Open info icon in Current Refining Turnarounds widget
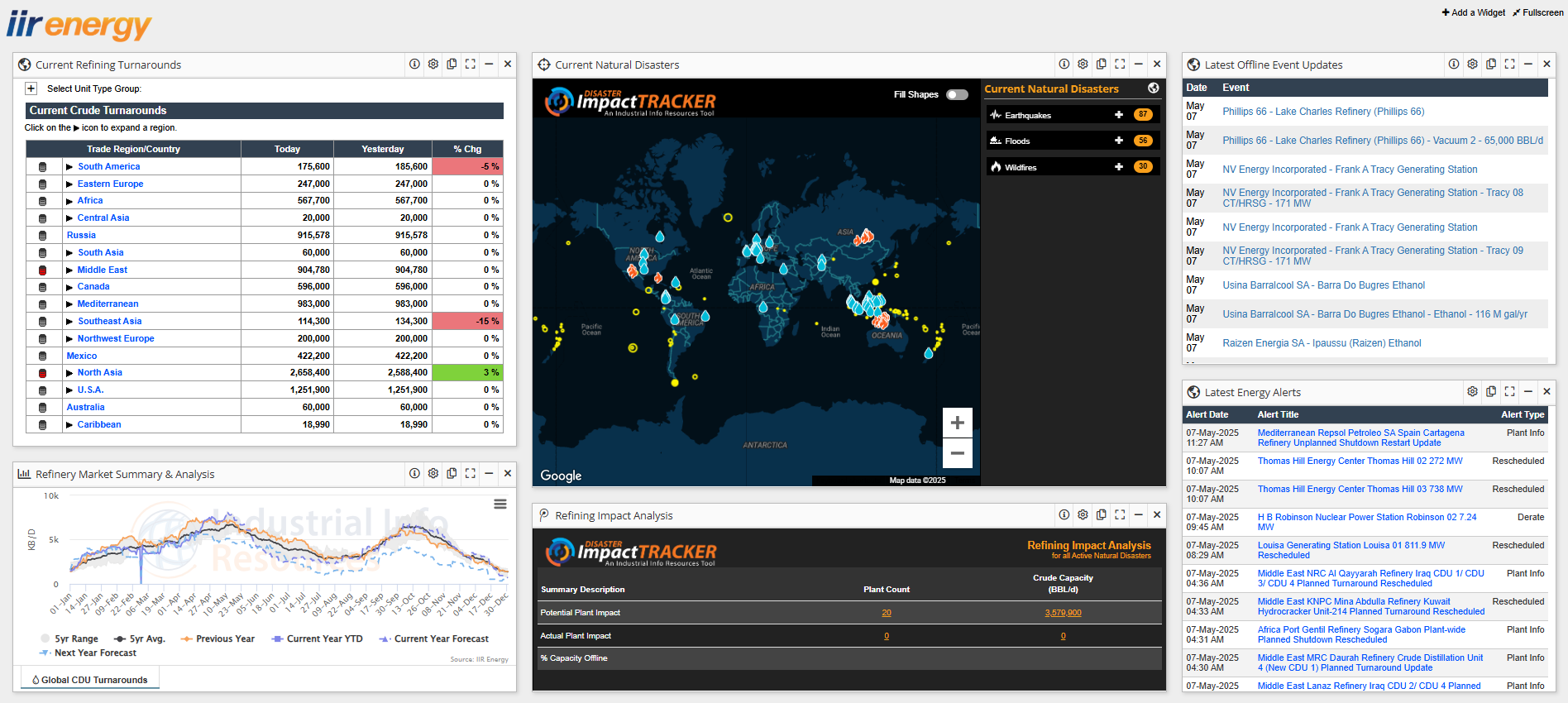1568x703 pixels. (x=414, y=64)
